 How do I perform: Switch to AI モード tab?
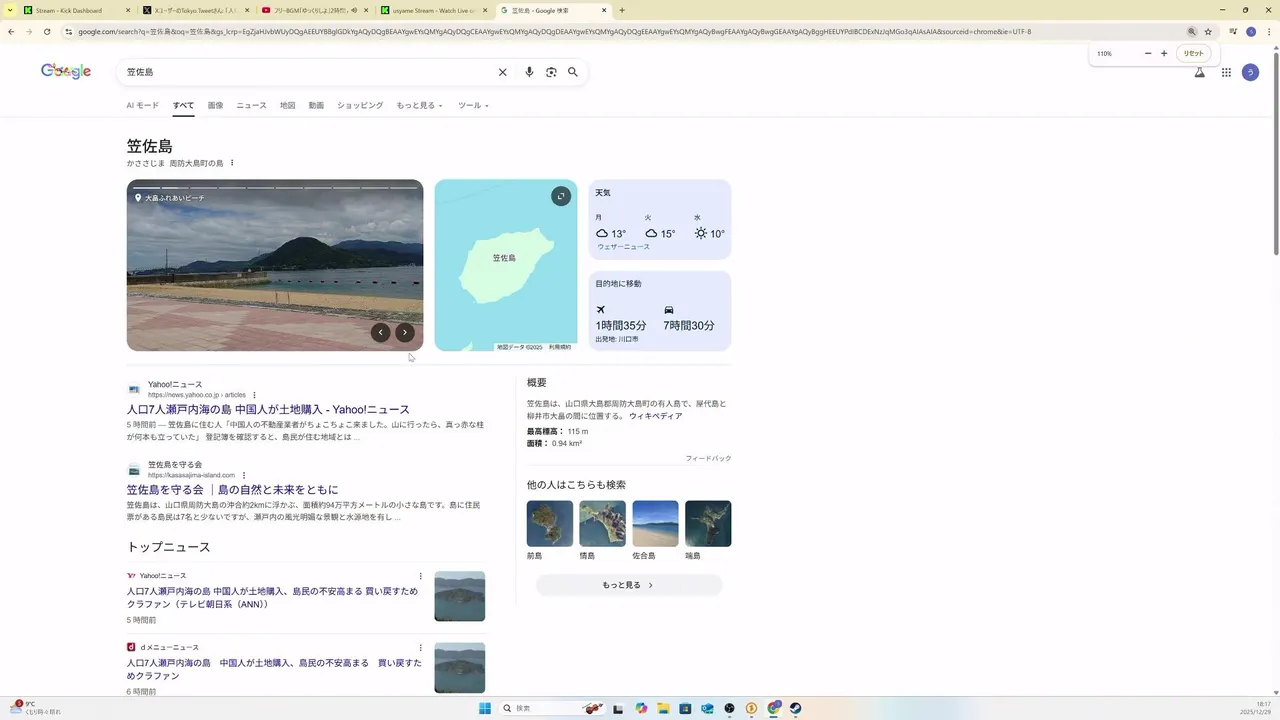tap(142, 105)
